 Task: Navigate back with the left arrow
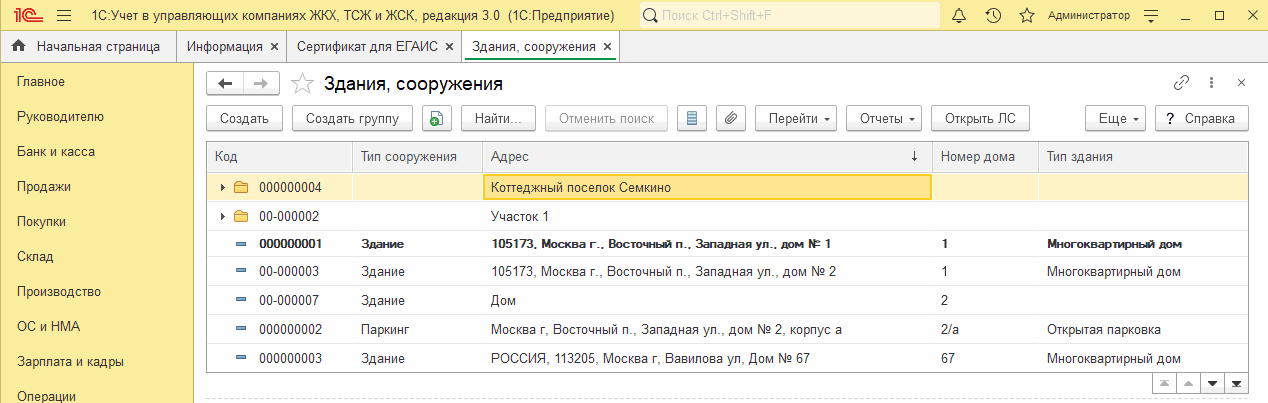[225, 83]
